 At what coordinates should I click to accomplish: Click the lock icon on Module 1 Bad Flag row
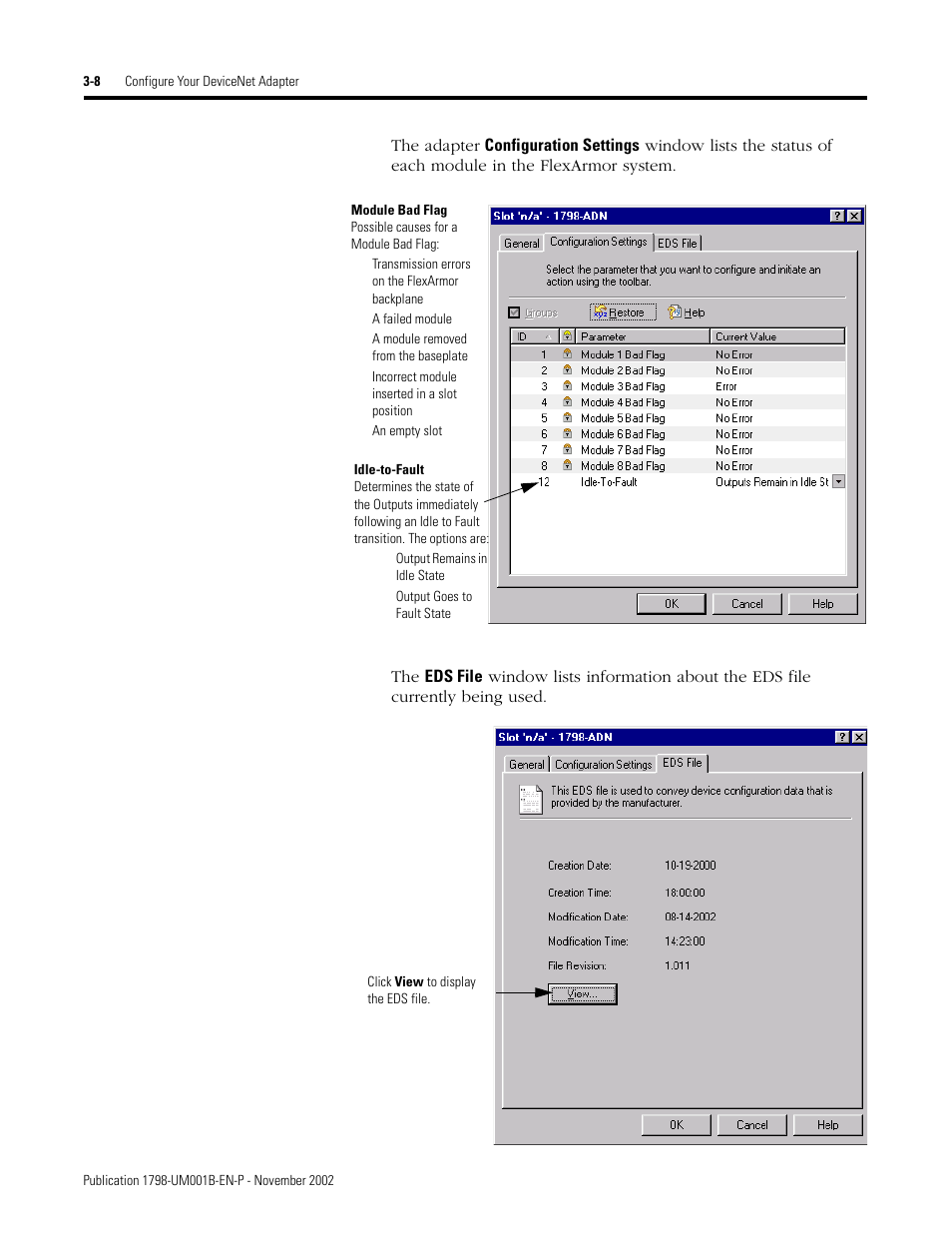pyautogui.click(x=567, y=353)
